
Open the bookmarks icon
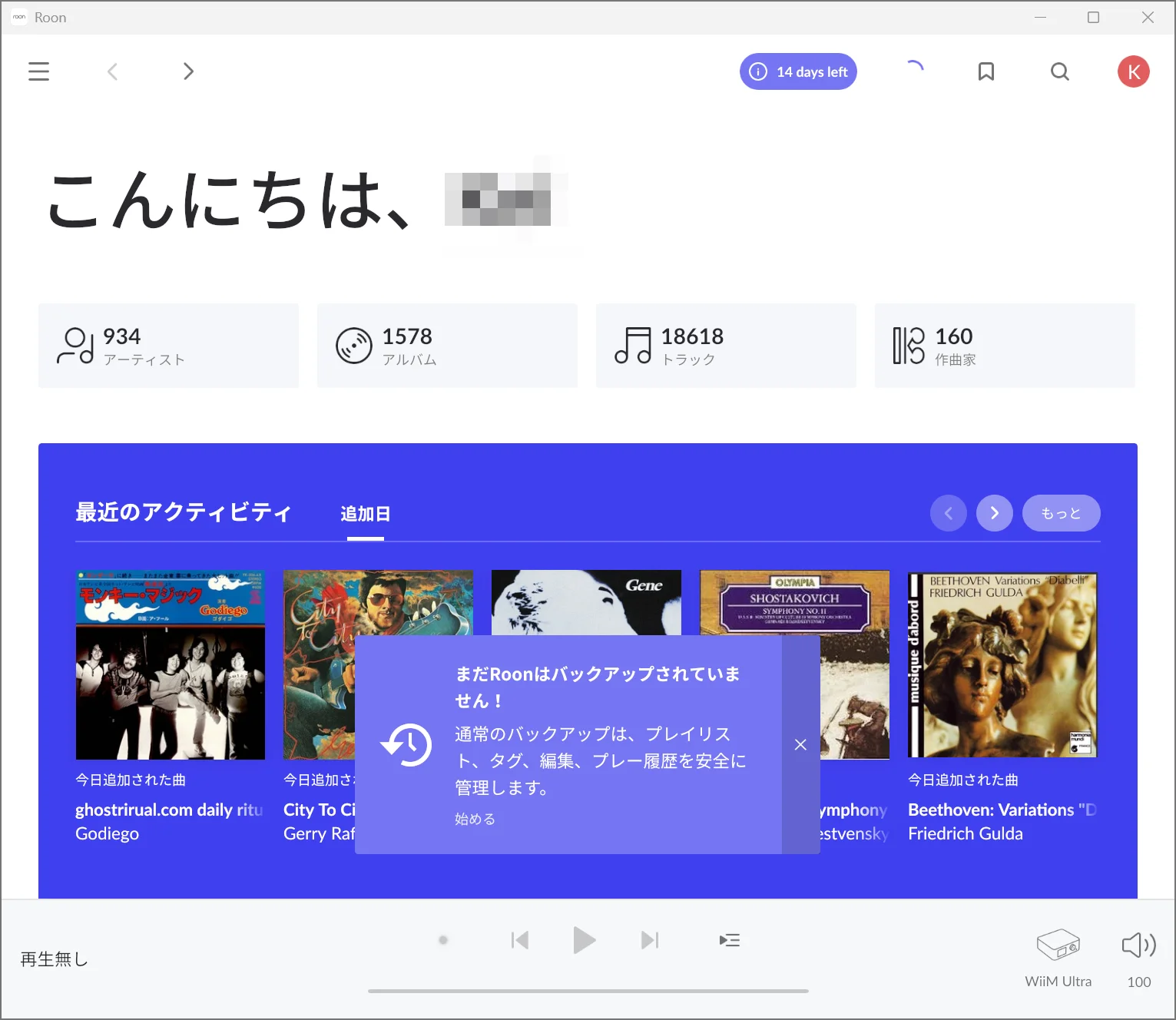986,71
